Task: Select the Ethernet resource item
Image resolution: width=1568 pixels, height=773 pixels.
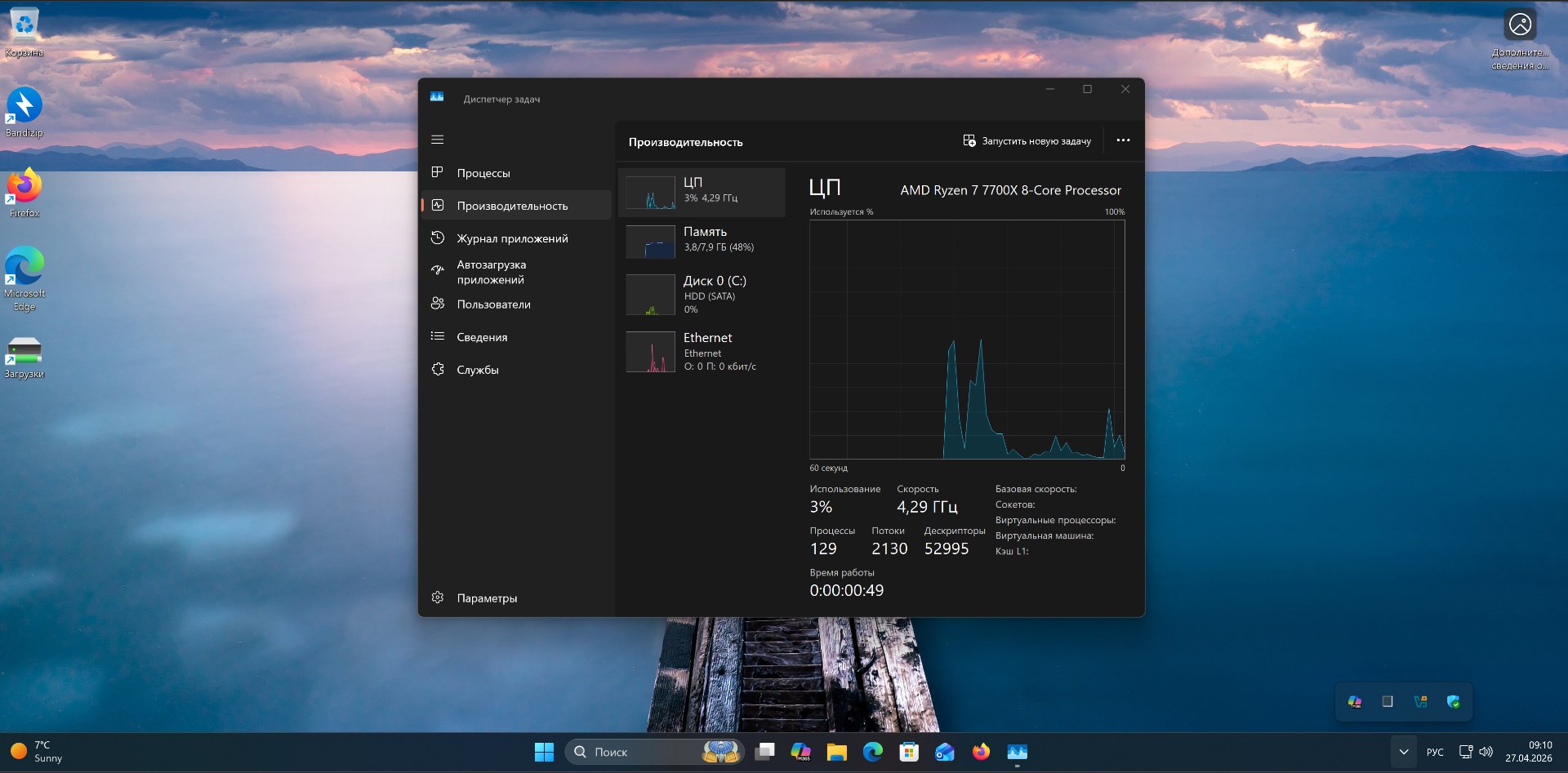Action: tap(702, 351)
